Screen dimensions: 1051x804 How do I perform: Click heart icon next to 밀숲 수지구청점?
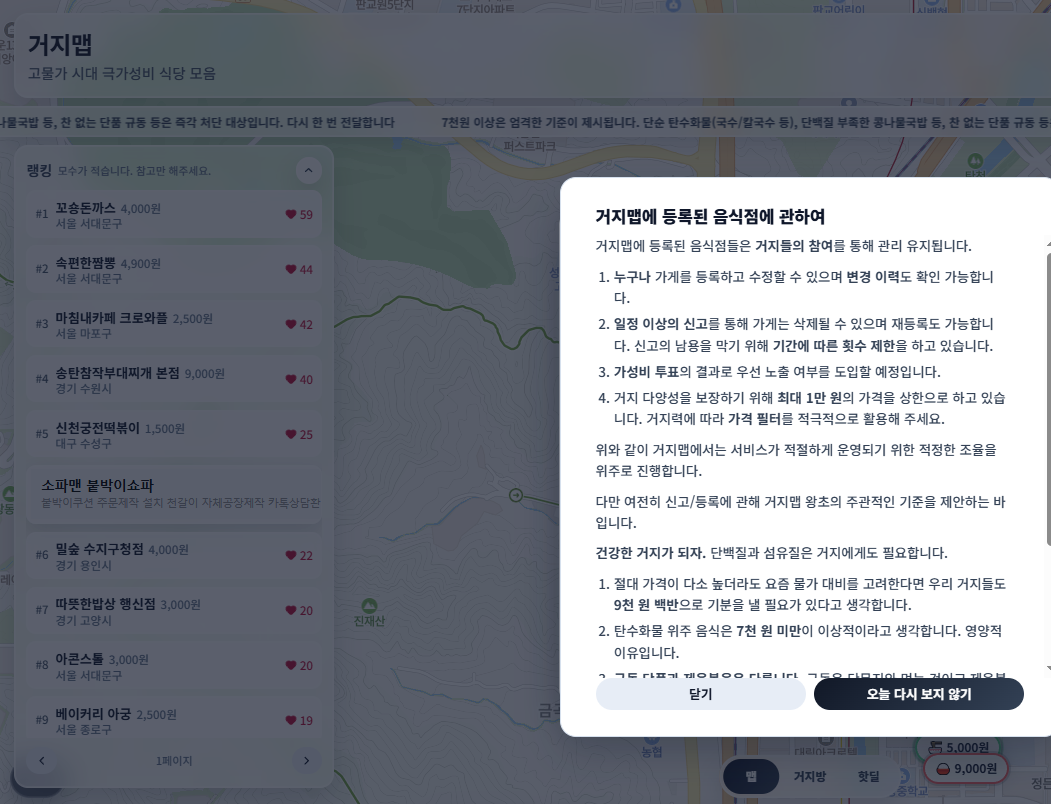tap(291, 555)
